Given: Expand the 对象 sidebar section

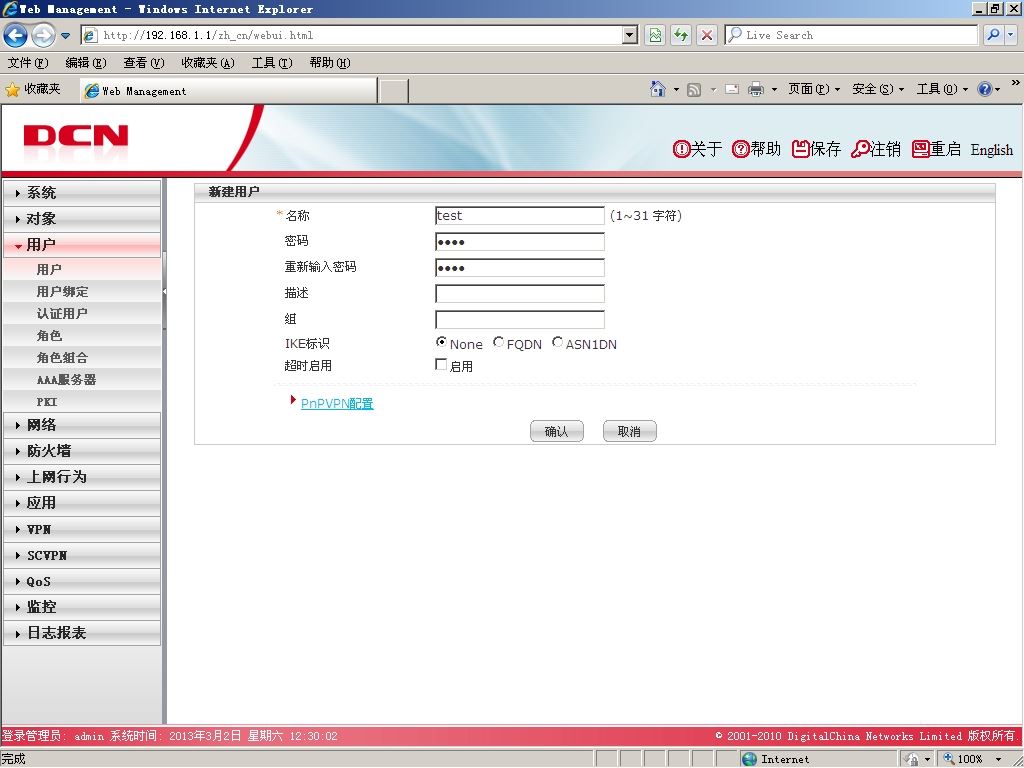Looking at the screenshot, I should [x=82, y=219].
